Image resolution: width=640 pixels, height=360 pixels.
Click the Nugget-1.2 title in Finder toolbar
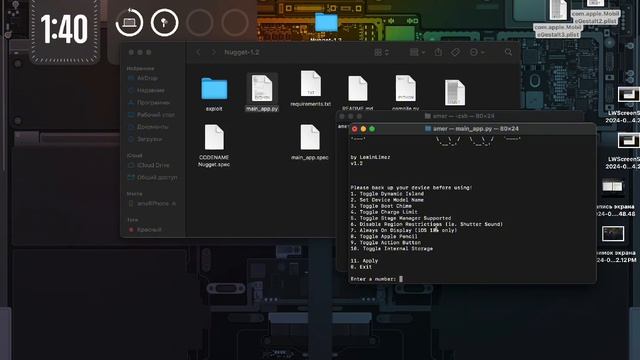(242, 52)
